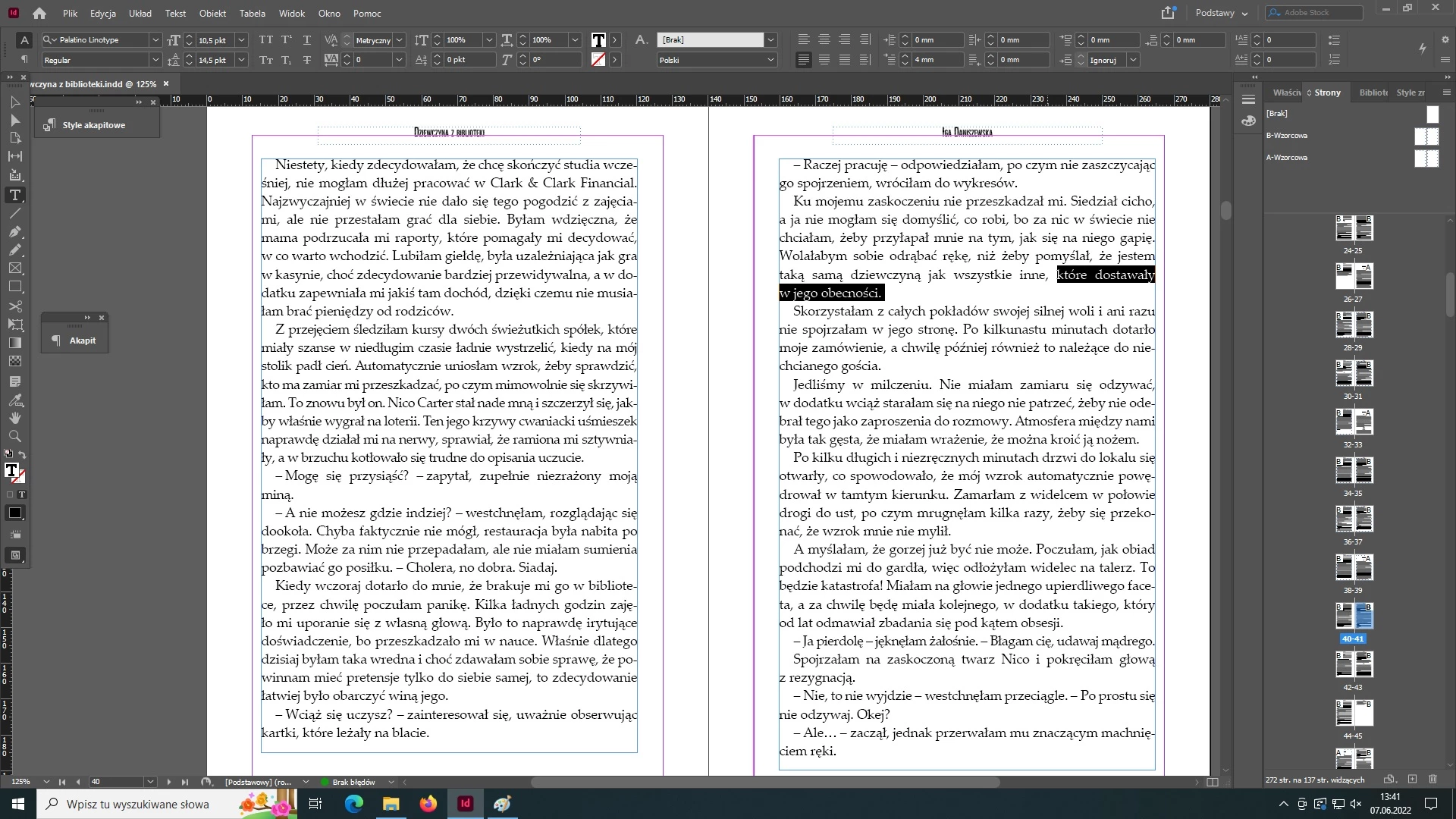This screenshot has height=819, width=1456.
Task: Go to the next page
Action: [168, 782]
